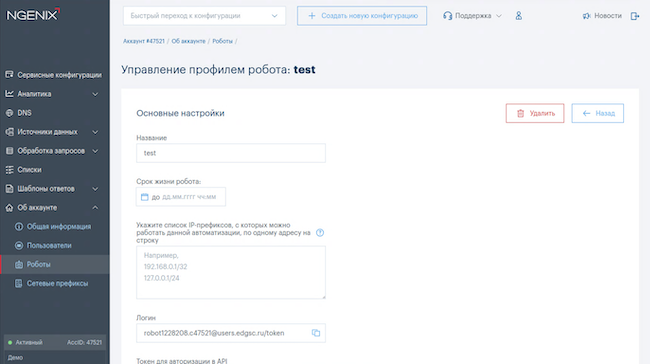
Task: Click the NGENIX logo
Action: pos(33,15)
